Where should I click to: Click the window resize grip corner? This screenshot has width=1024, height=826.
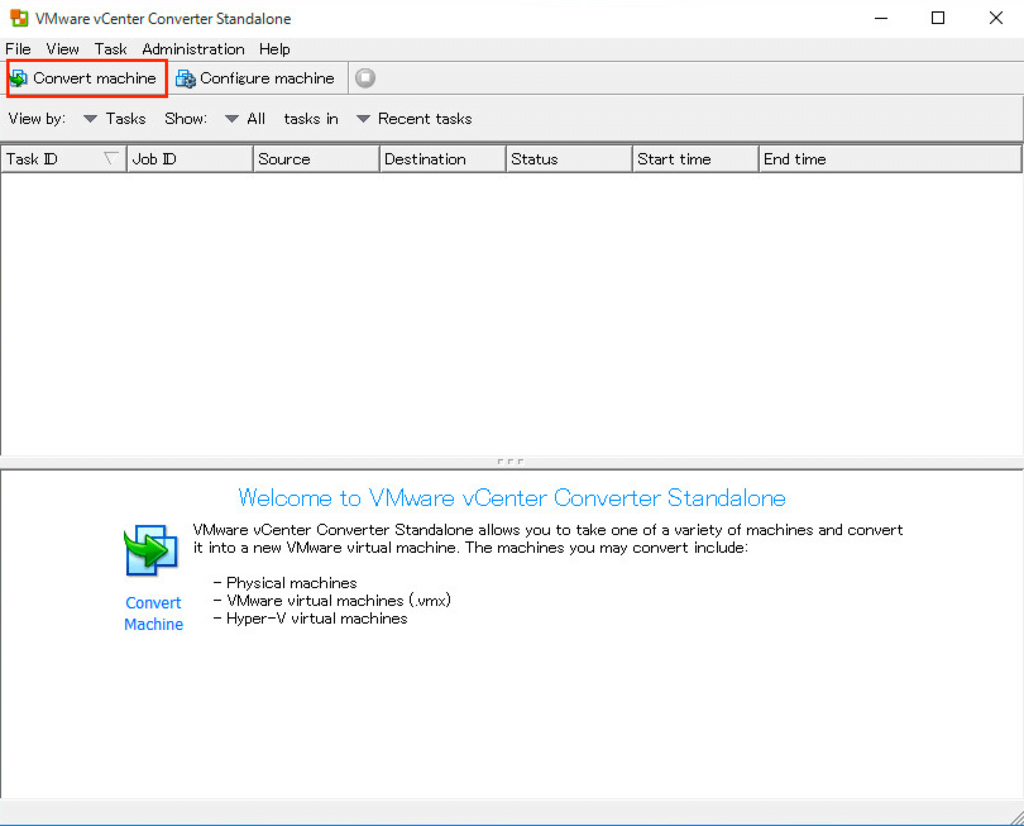click(x=1016, y=818)
